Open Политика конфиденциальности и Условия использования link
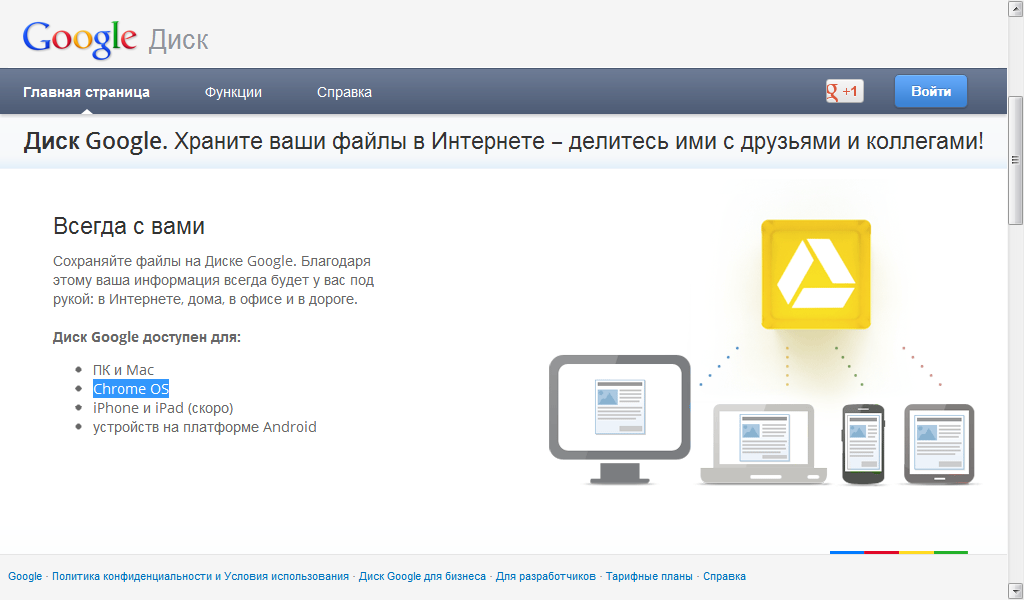The height and width of the screenshot is (600, 1024). pyautogui.click(x=200, y=576)
